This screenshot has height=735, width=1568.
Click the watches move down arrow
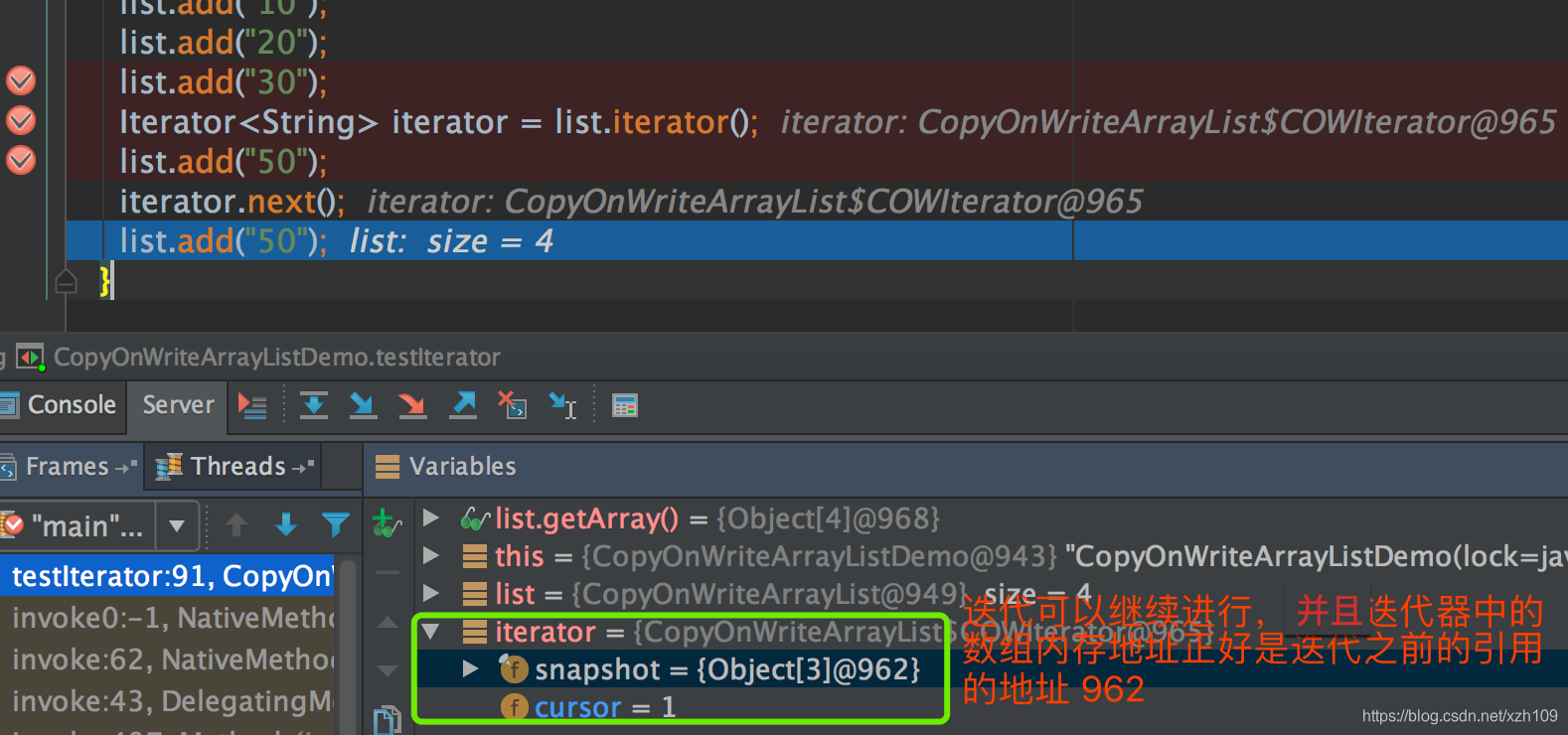coord(388,671)
